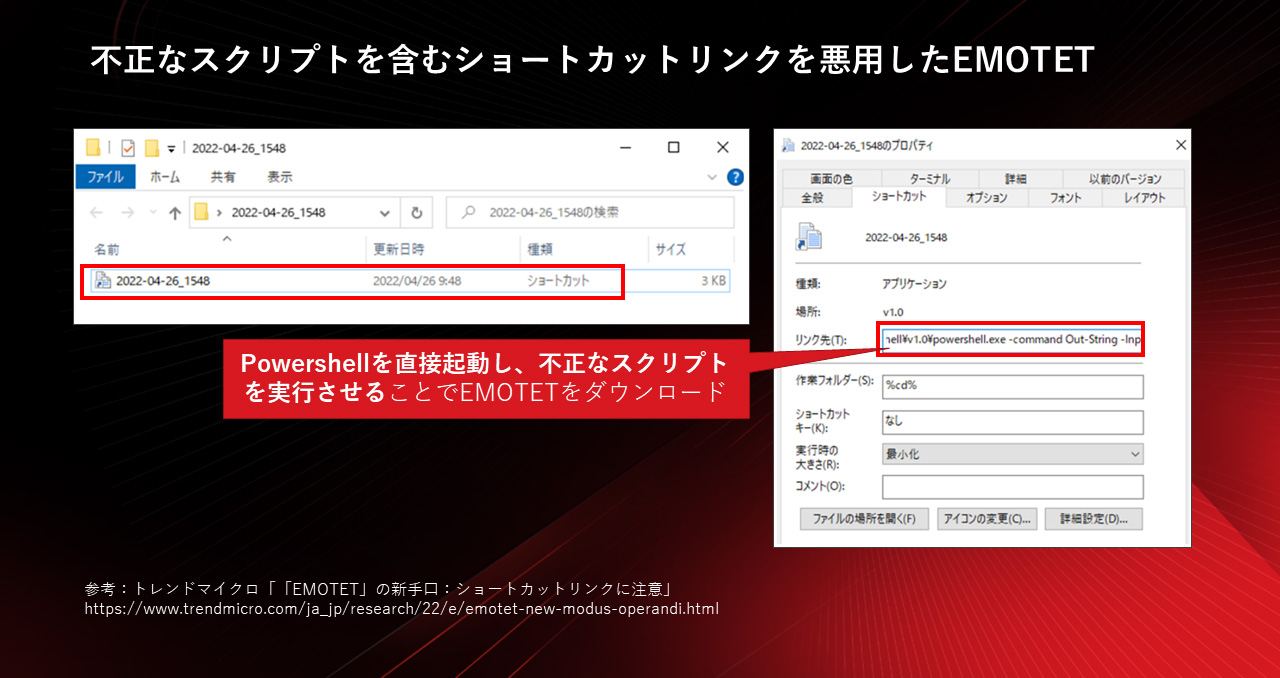Viewport: 1280px width, 678px height.
Task: Click the リンク先 target input field
Action: [1012, 340]
